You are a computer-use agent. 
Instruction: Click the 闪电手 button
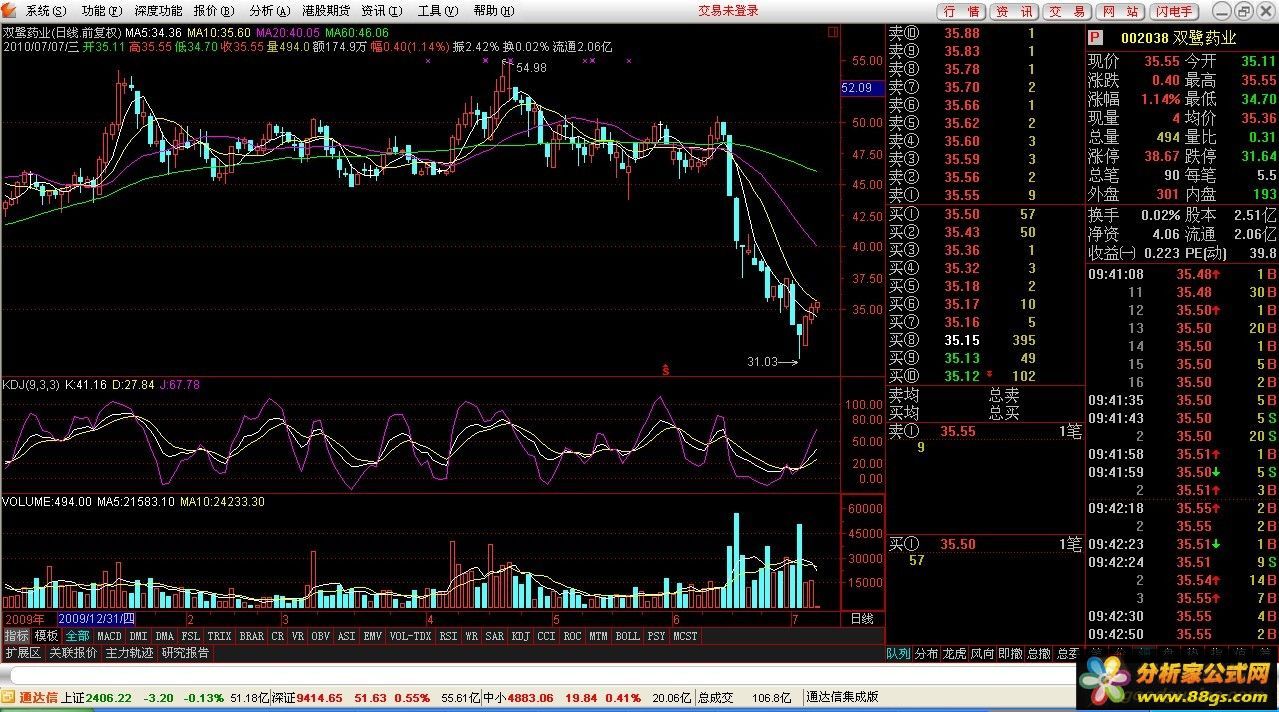coord(1173,12)
